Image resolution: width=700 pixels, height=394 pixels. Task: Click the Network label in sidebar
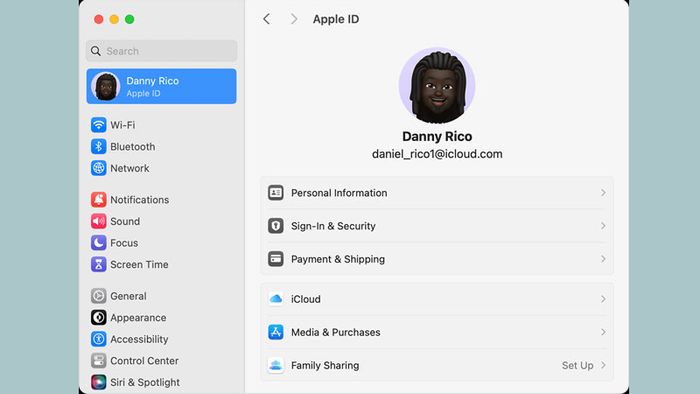point(130,168)
